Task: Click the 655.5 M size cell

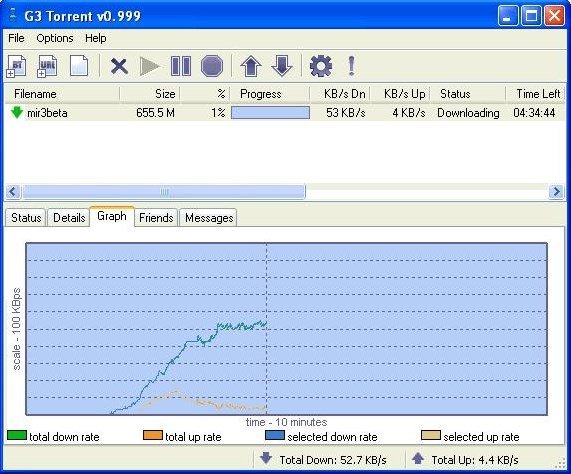Action: click(x=155, y=113)
